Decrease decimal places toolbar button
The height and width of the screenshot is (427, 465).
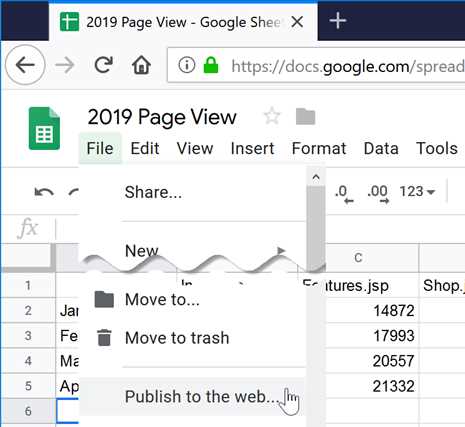point(344,194)
